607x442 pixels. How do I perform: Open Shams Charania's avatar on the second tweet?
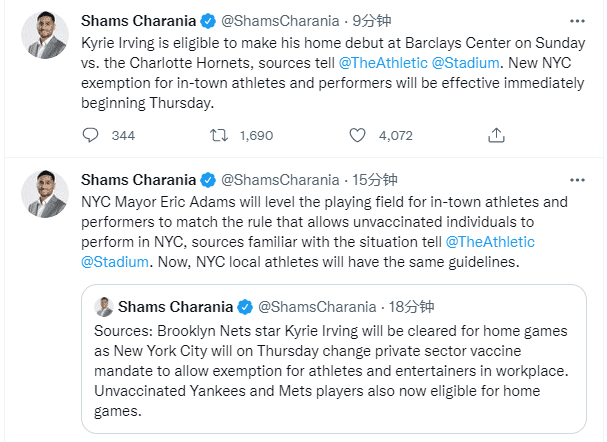point(45,195)
